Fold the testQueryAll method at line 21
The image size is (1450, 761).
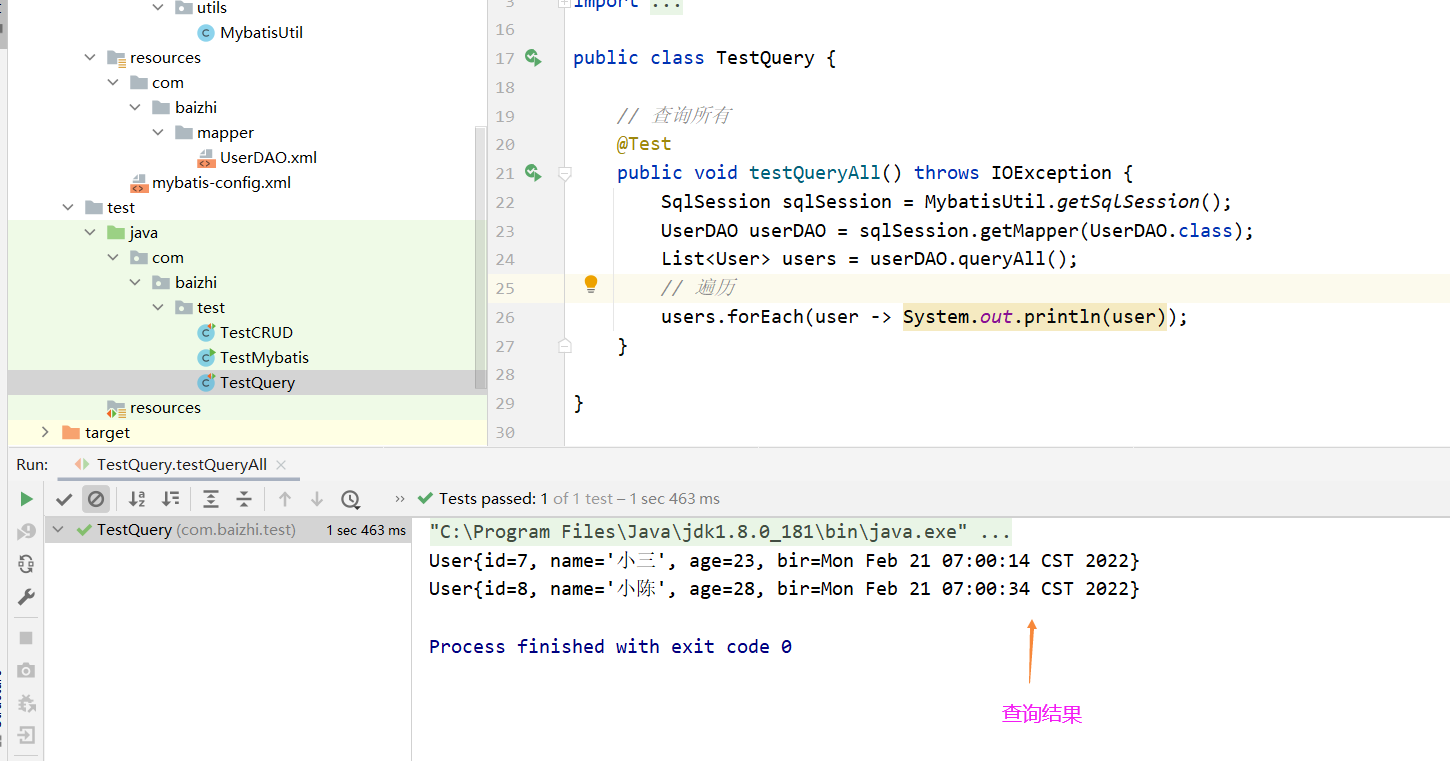[x=564, y=173]
